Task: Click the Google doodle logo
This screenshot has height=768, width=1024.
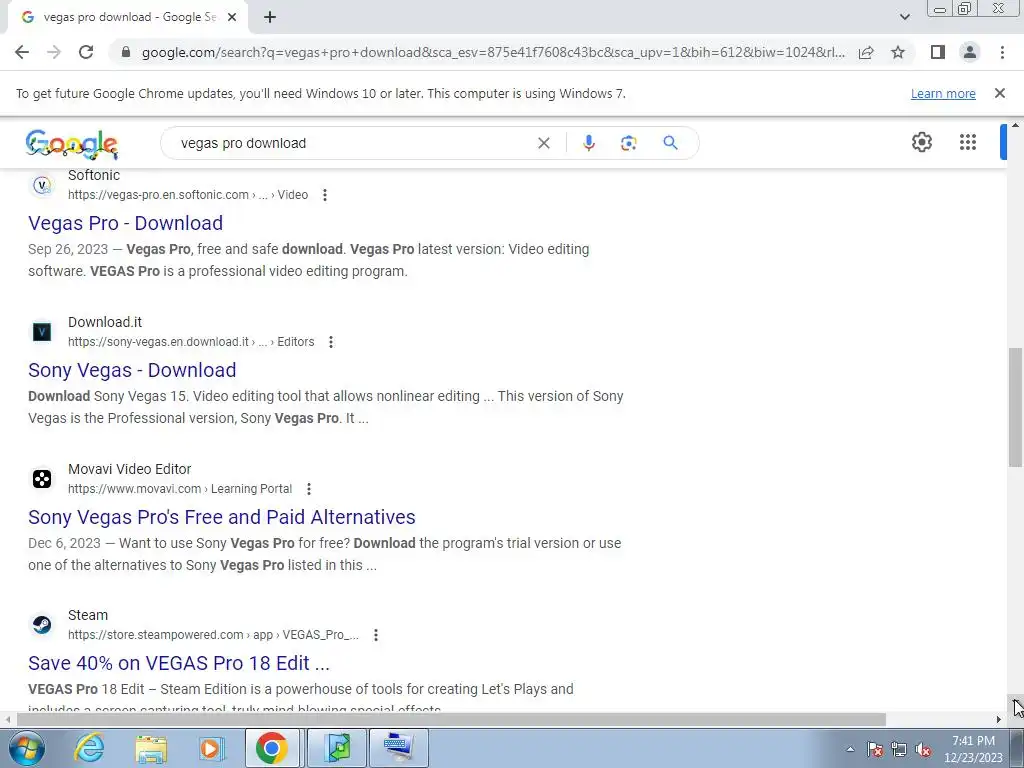Action: click(x=72, y=144)
